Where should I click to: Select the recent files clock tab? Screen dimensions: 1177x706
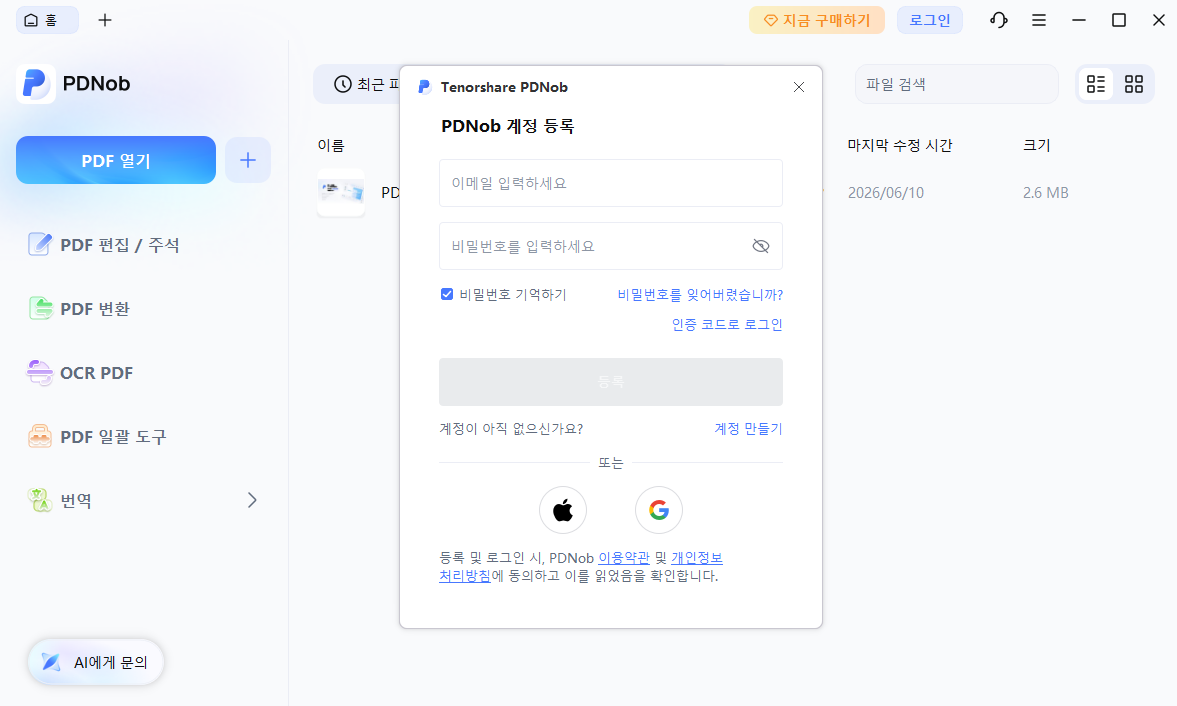coord(357,84)
